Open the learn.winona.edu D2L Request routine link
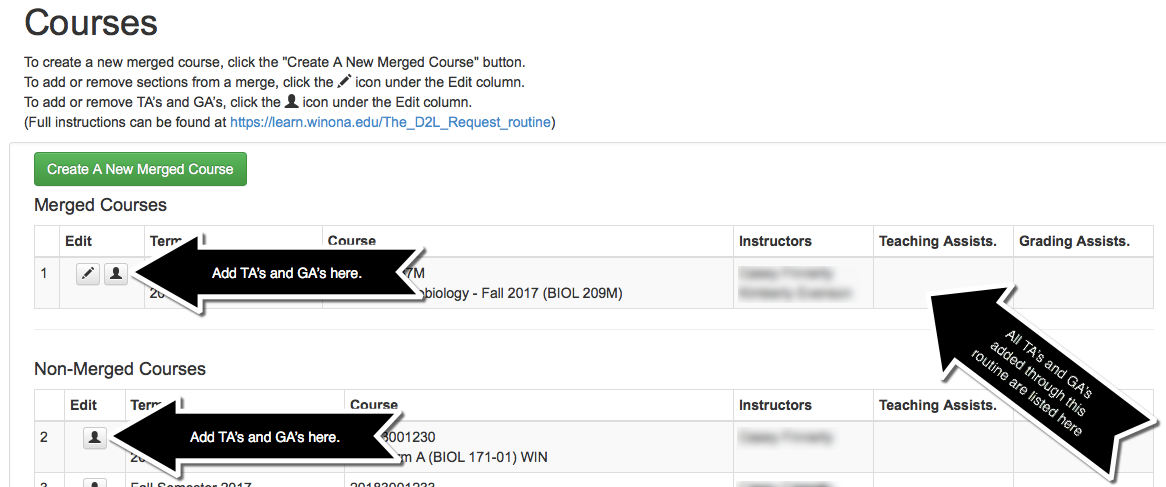This screenshot has width=1166, height=487. (x=390, y=123)
